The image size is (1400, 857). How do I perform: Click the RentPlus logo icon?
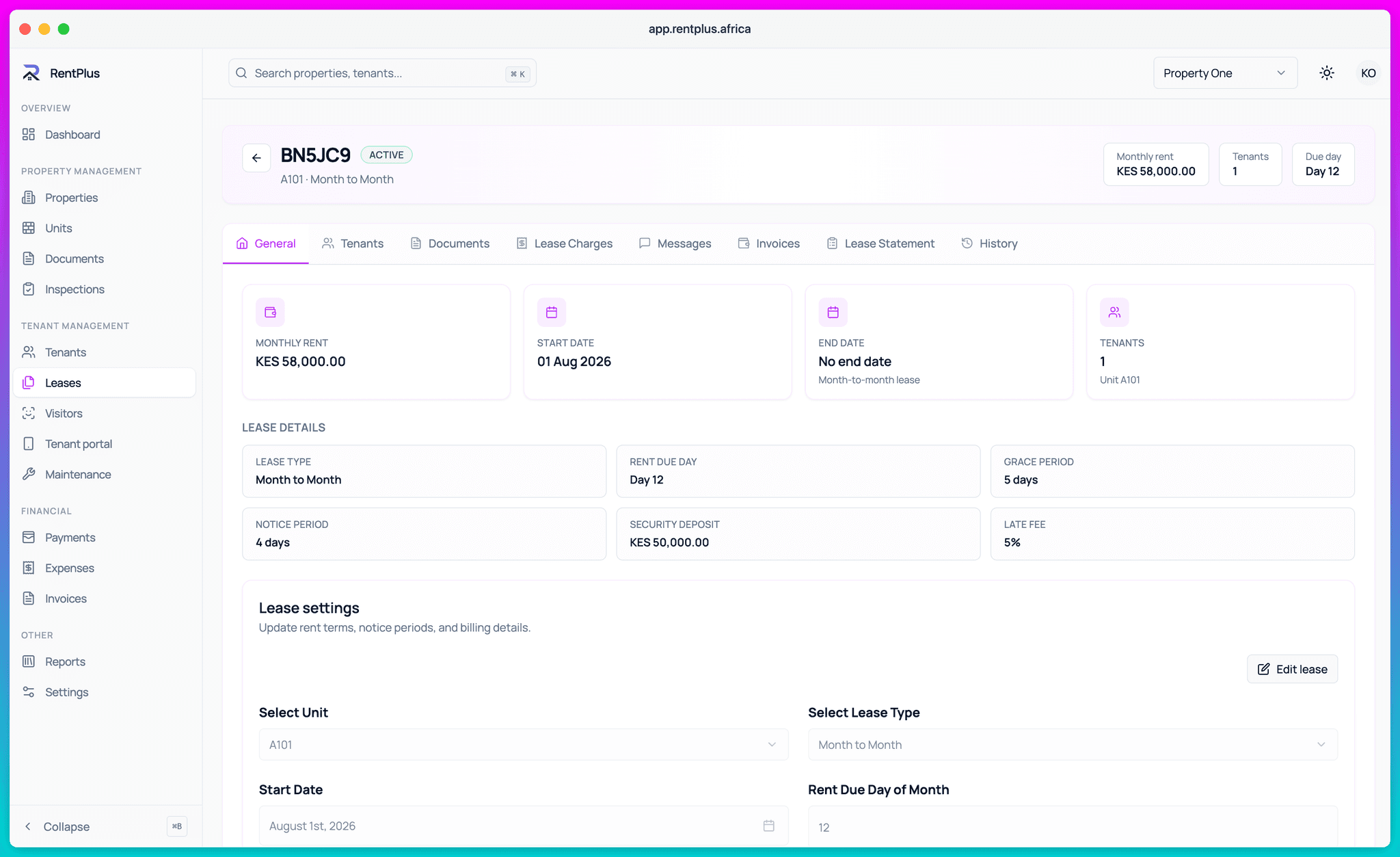[31, 73]
